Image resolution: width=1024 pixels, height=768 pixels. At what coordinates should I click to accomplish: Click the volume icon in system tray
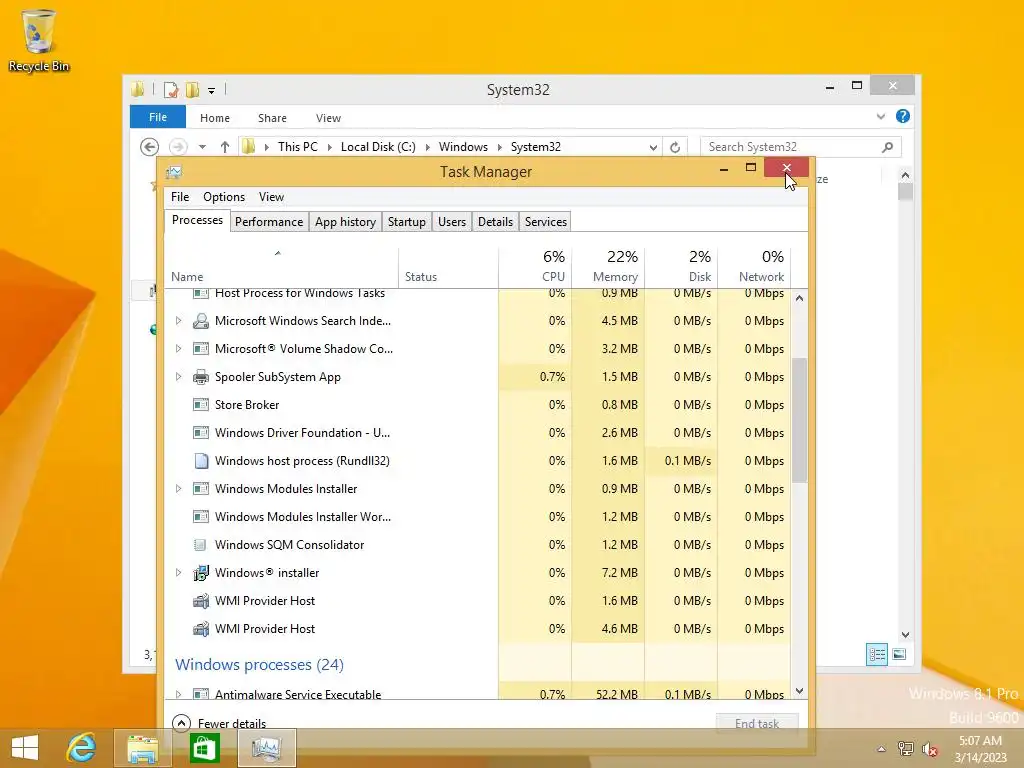930,748
